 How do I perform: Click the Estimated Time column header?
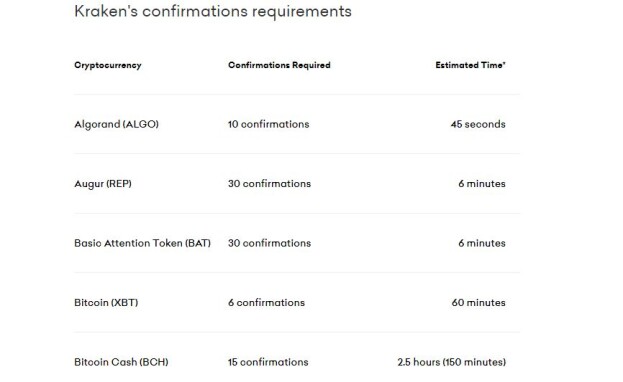point(470,65)
